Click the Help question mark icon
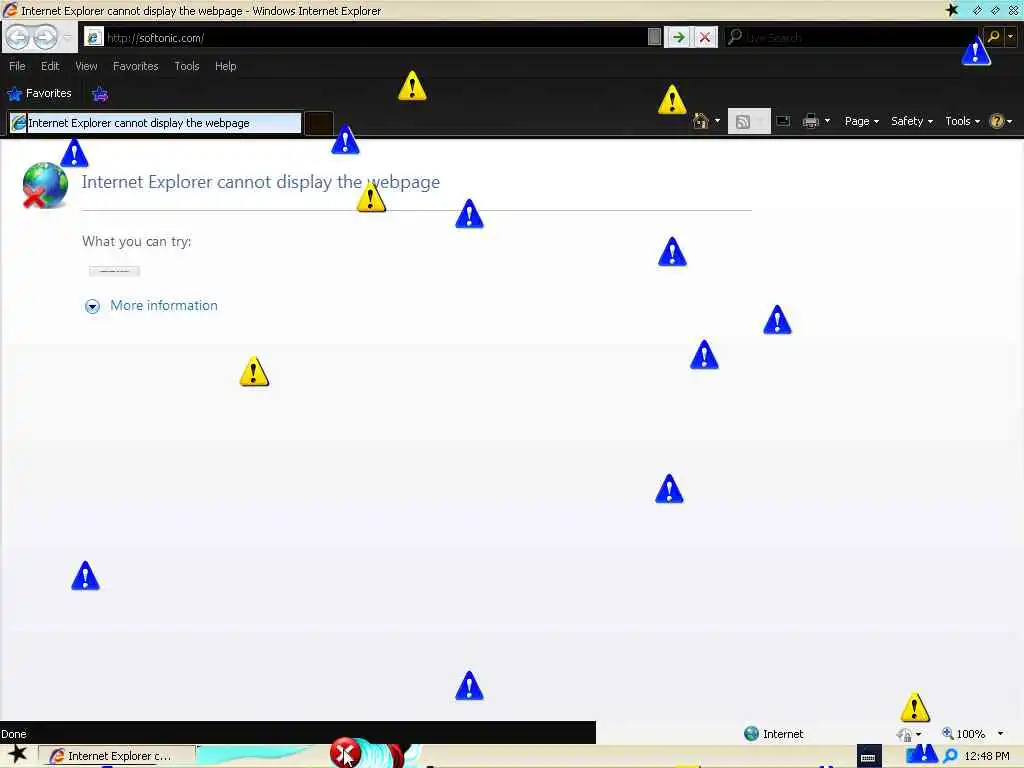The width and height of the screenshot is (1024, 768). coord(996,121)
